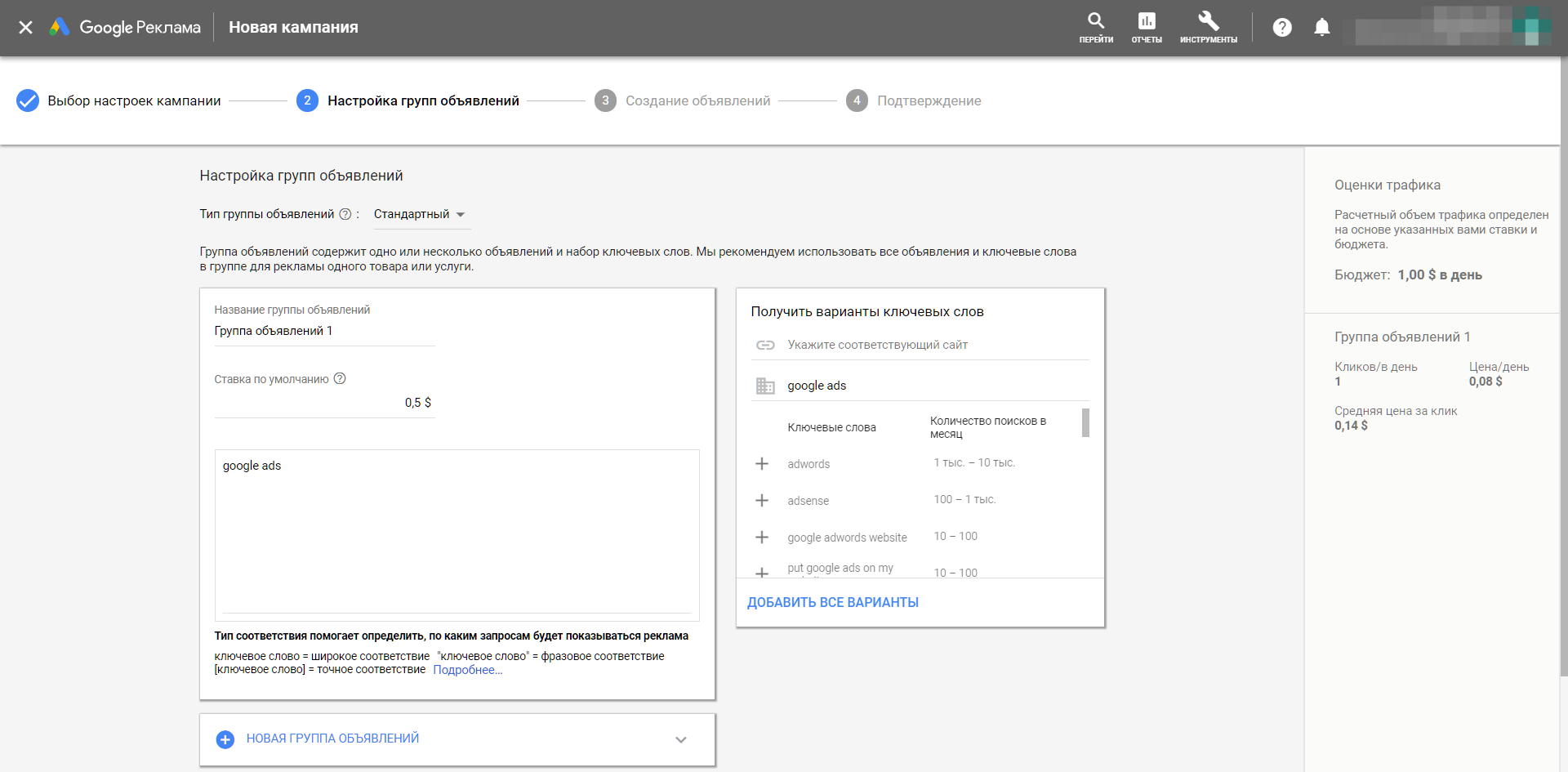Click the Google Реклама logo icon

[59, 27]
